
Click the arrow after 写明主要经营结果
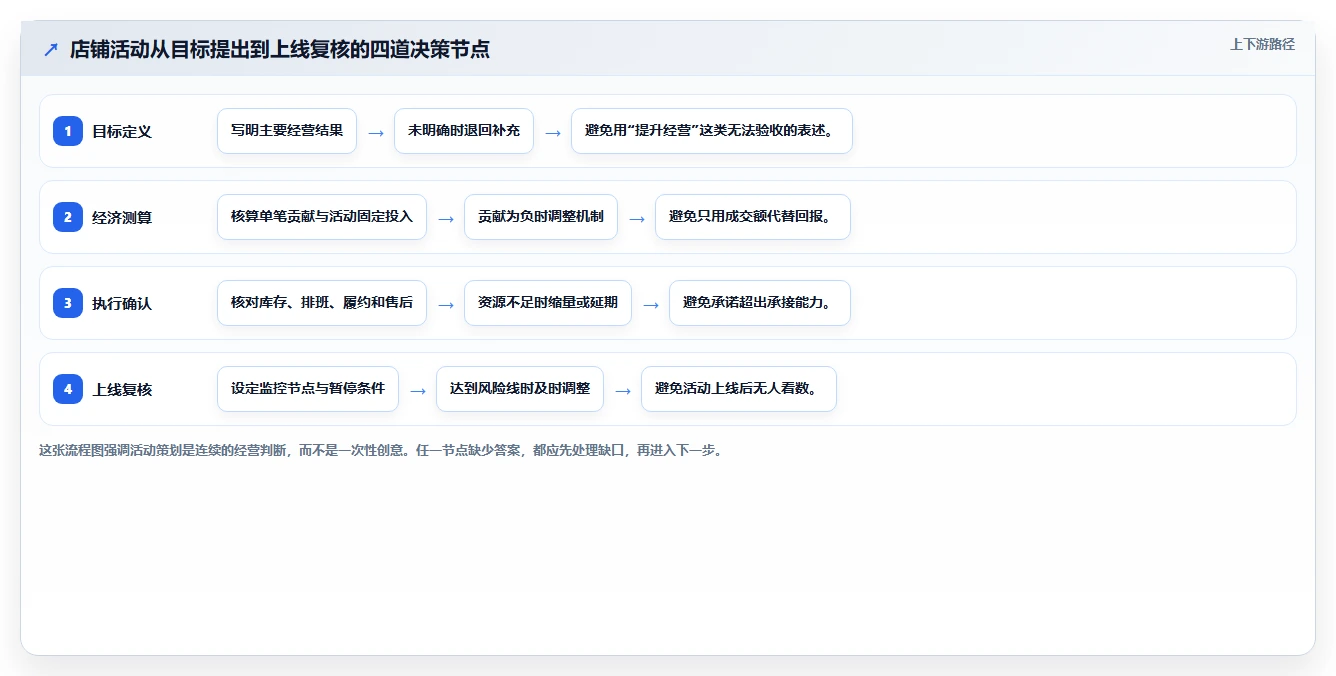376,132
